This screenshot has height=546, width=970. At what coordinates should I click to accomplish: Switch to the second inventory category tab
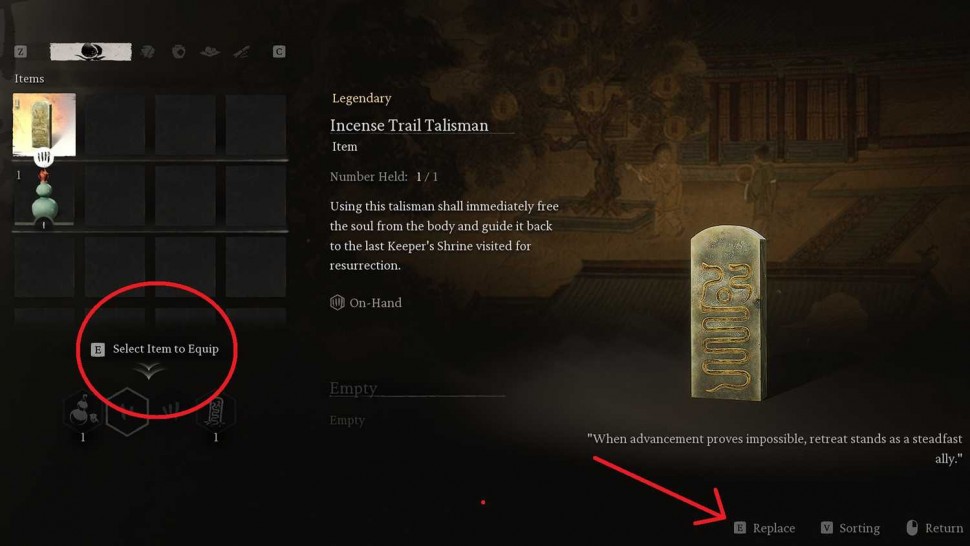point(148,51)
